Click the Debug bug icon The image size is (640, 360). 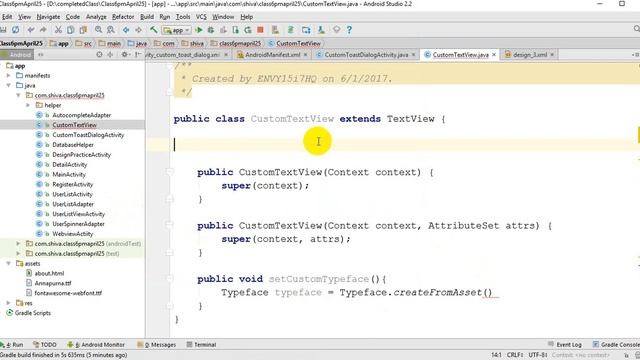211,30
